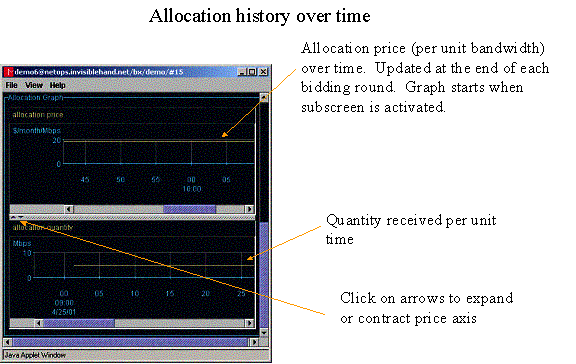Screen dimensions: 576x364
Task: Click the bottom window horizontal scrollbar thumb
Action: click(x=131, y=342)
